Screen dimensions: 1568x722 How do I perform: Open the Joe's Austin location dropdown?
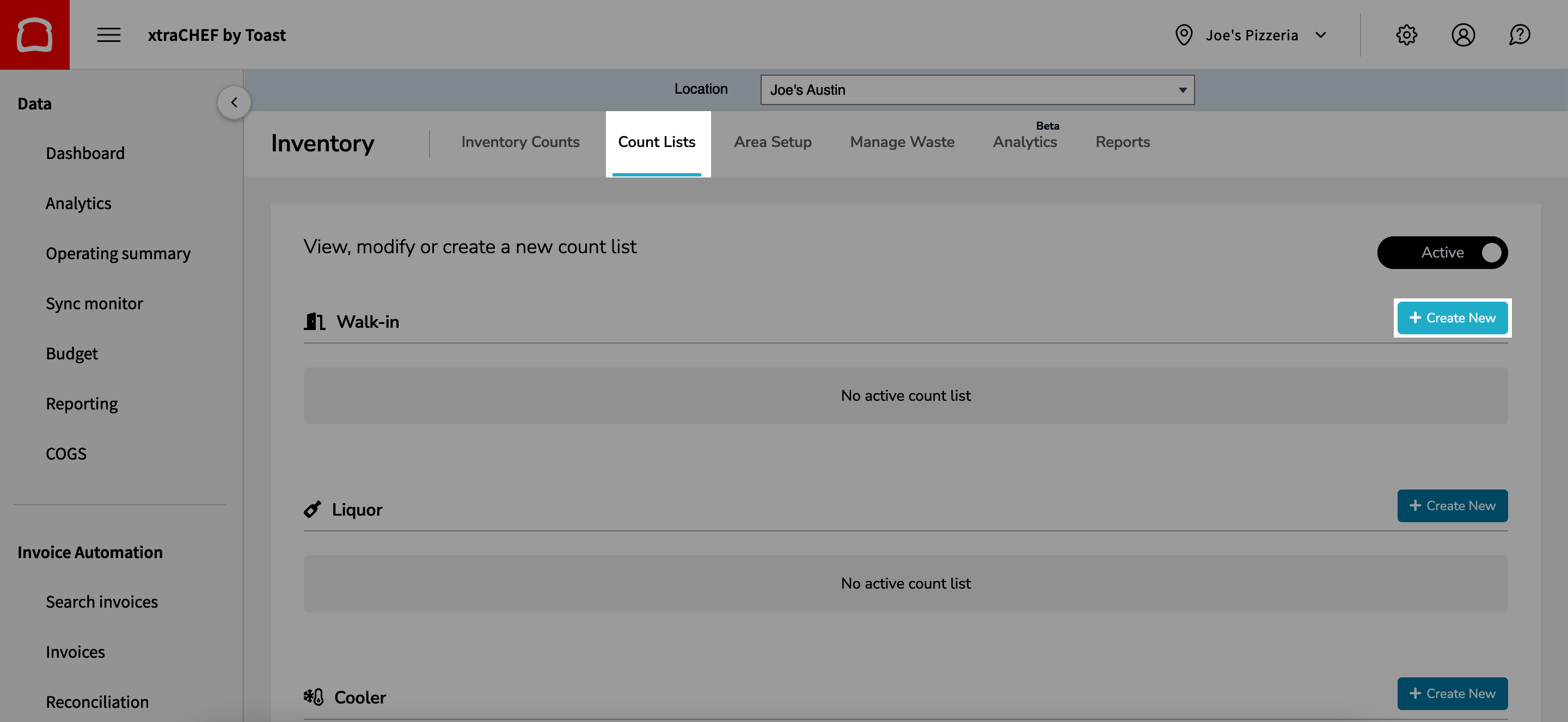click(x=977, y=89)
